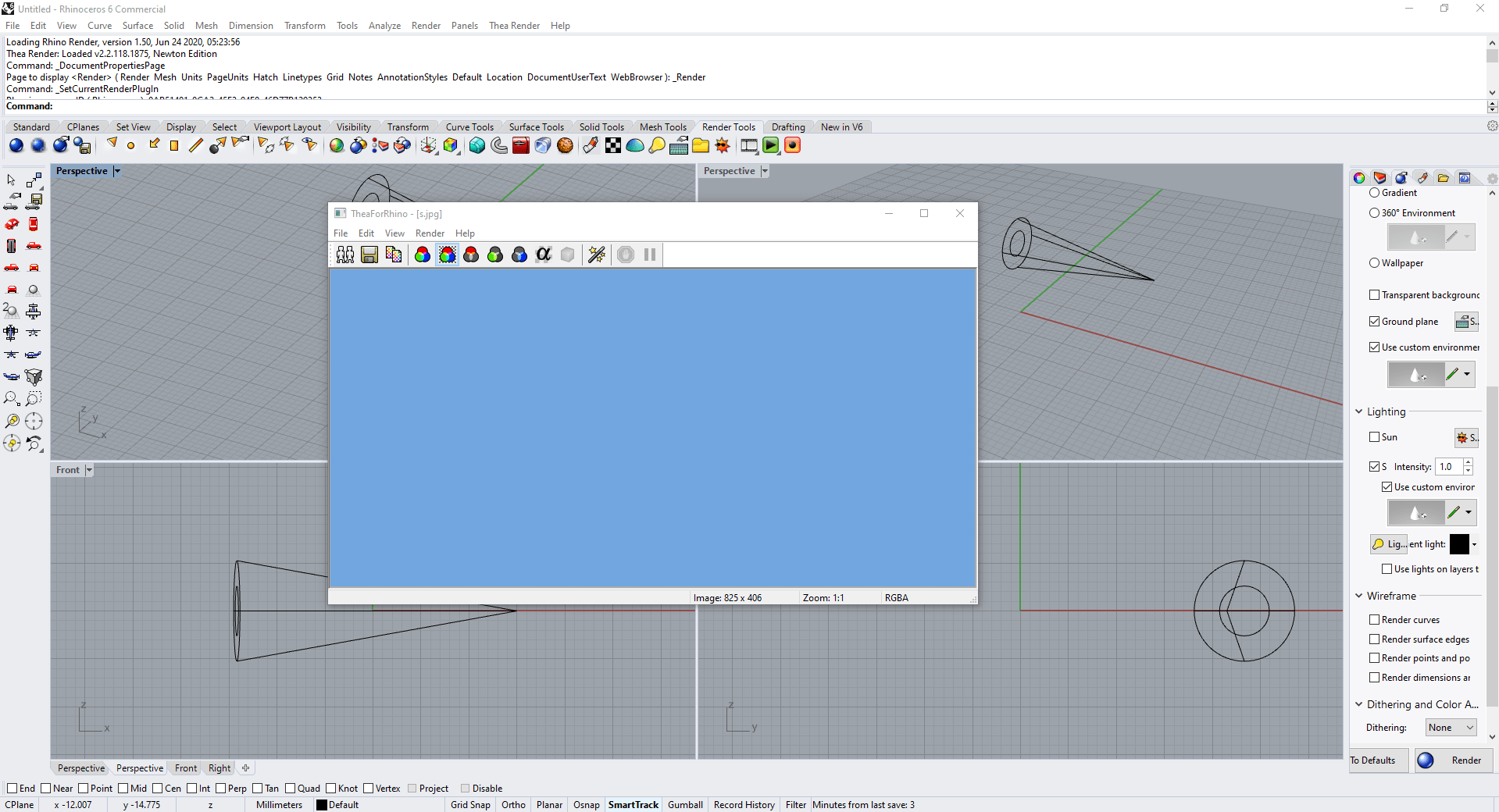Click the skylight Intensity input field
This screenshot has width=1499, height=812.
point(1449,467)
